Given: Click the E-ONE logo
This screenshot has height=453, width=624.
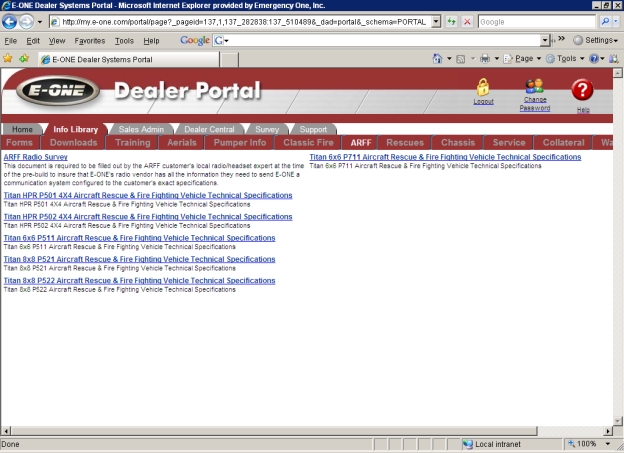Looking at the screenshot, I should [x=57, y=90].
